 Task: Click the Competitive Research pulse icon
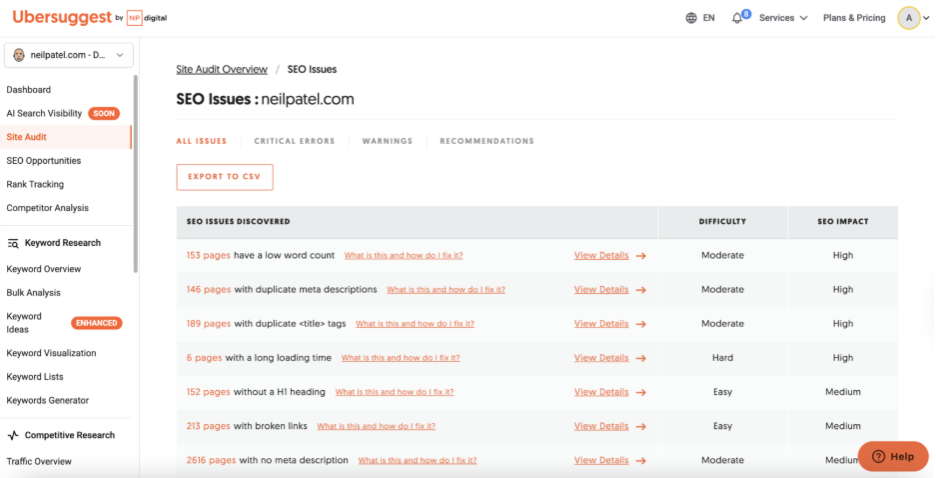click(13, 435)
